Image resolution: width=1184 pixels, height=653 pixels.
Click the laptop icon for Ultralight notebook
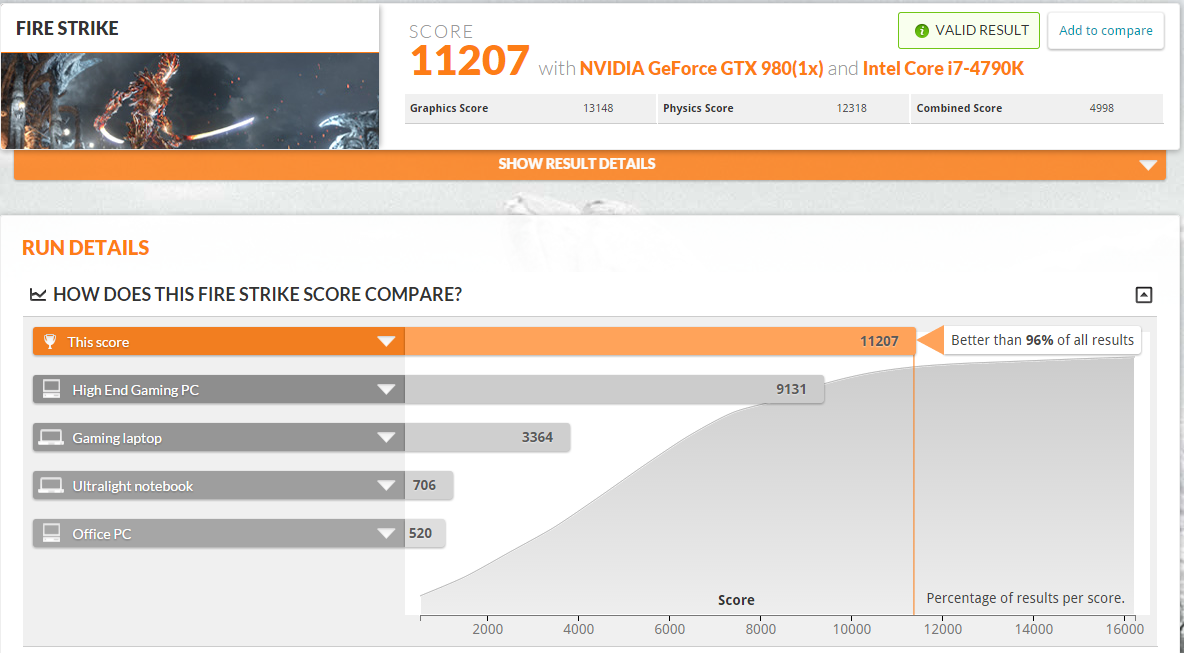click(x=51, y=485)
